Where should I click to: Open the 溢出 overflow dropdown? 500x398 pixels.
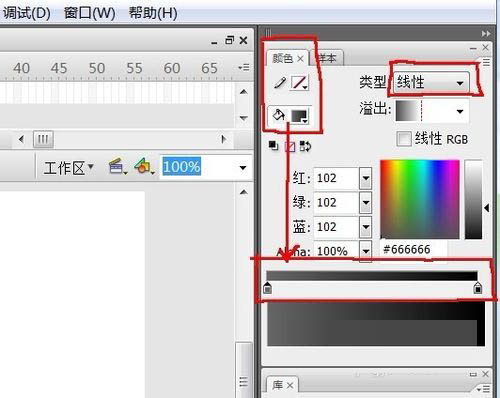432,111
